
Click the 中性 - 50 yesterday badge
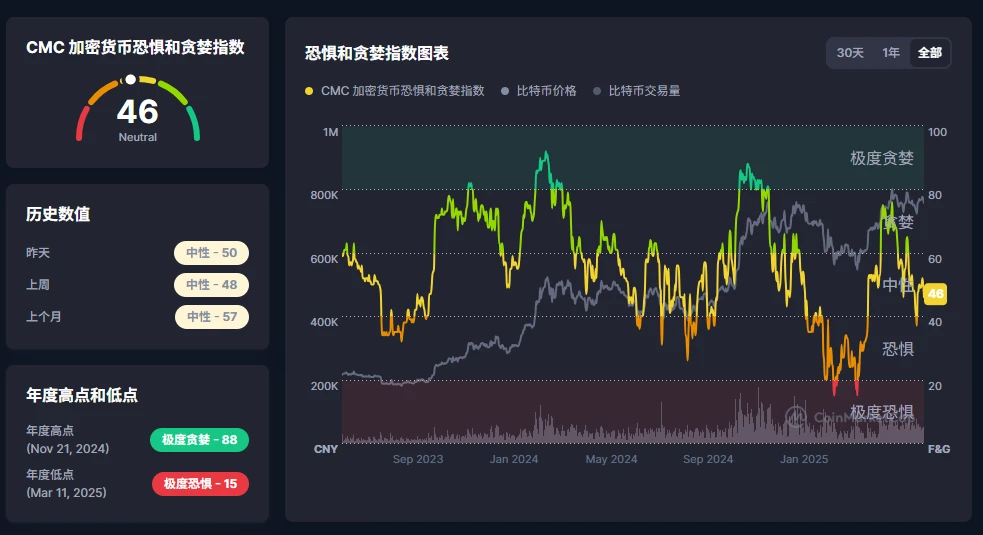click(x=211, y=253)
